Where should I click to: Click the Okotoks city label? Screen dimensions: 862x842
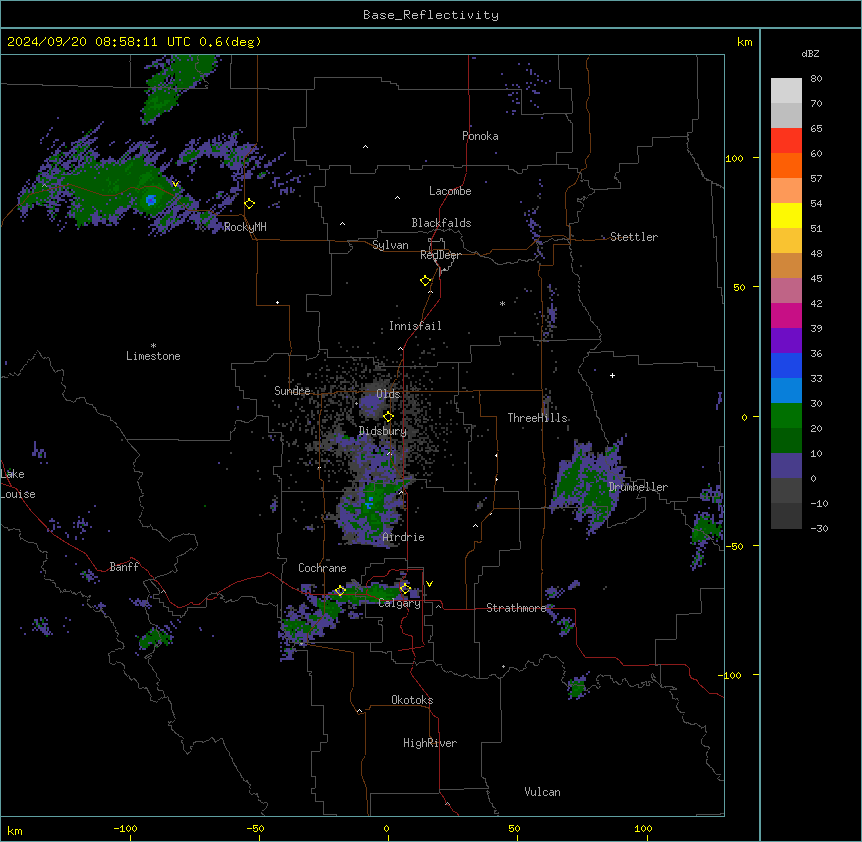pos(412,700)
